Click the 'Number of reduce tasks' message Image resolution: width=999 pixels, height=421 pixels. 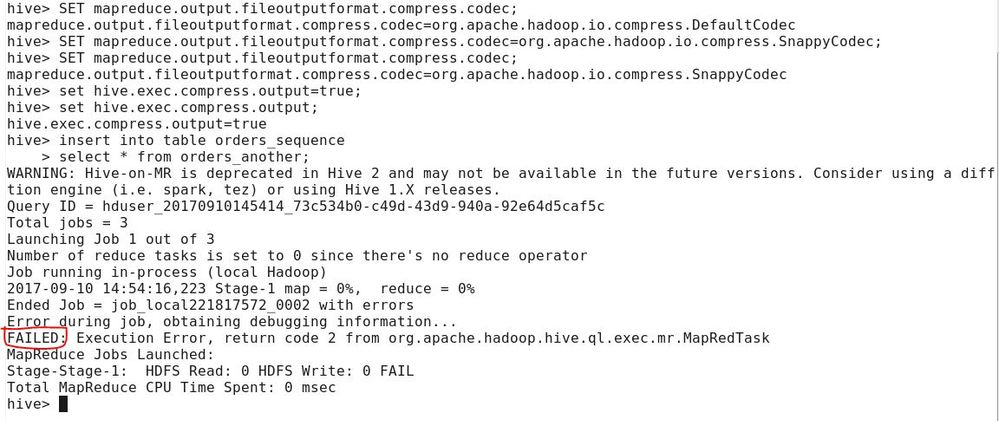[297, 255]
